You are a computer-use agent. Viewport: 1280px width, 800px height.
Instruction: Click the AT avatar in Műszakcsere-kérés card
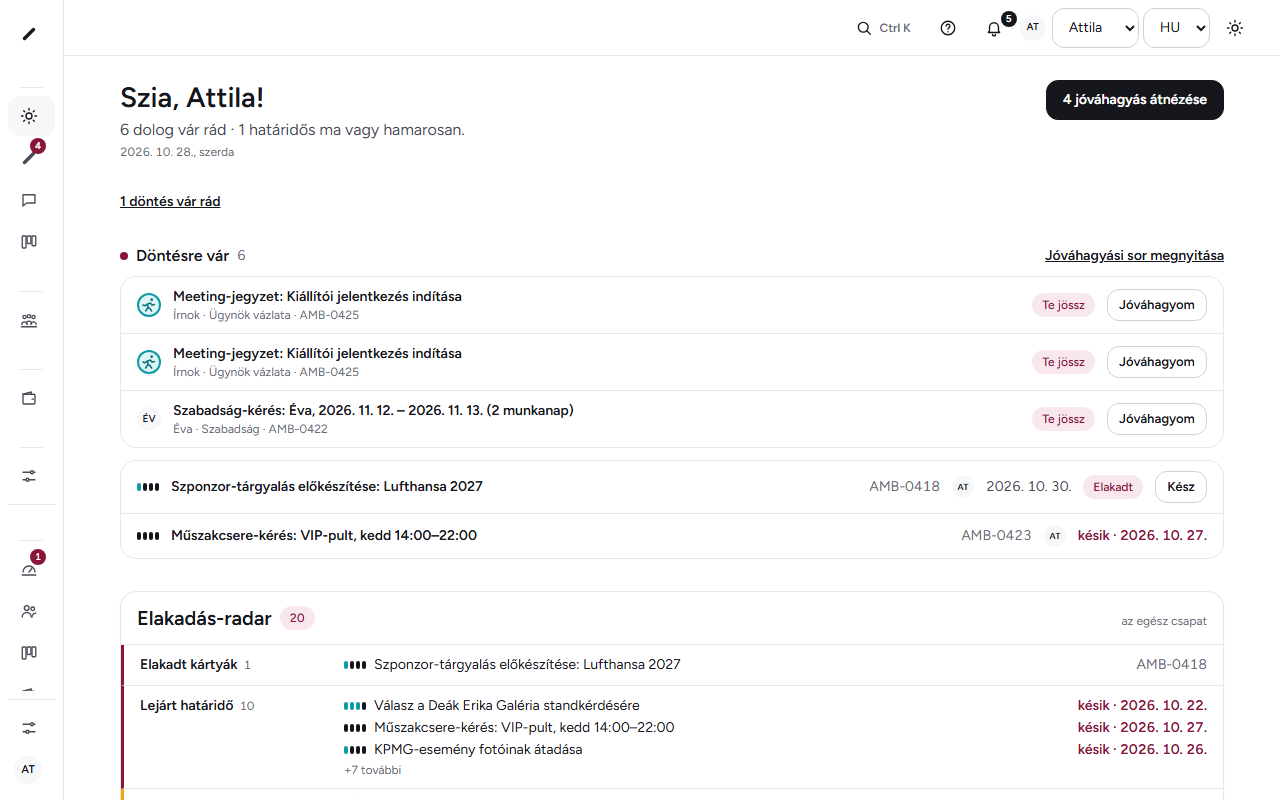[1055, 535]
